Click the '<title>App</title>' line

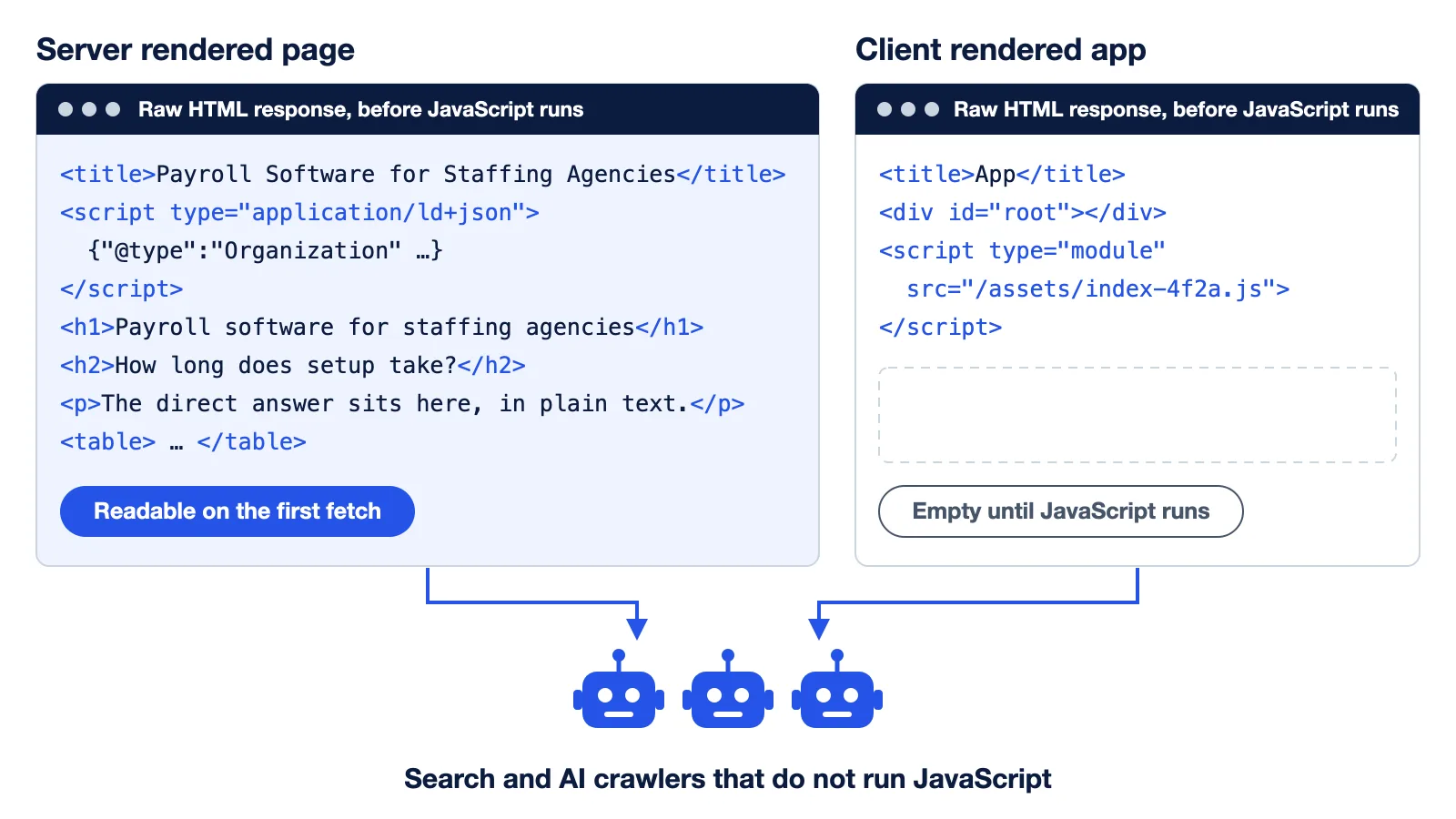1002,174
